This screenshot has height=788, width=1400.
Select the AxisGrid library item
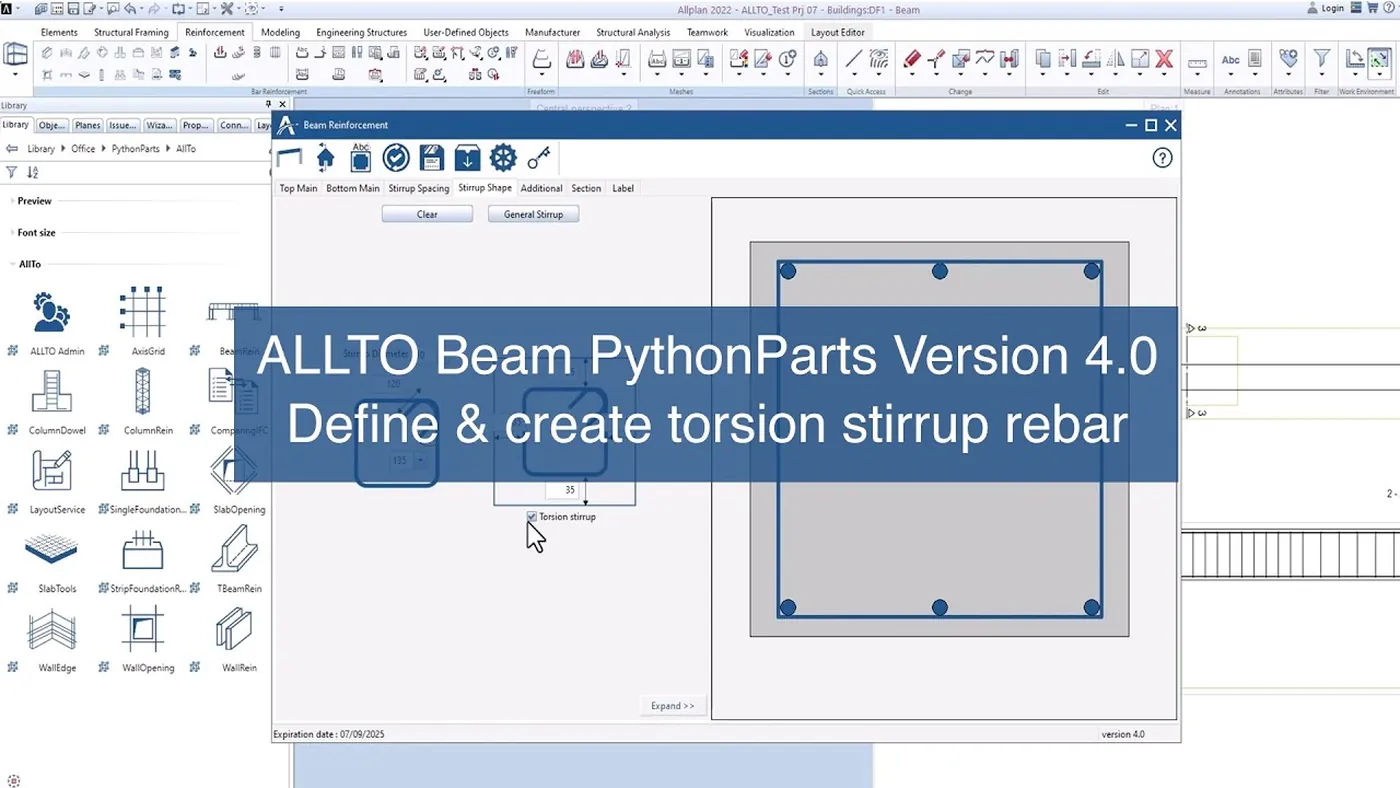(142, 312)
